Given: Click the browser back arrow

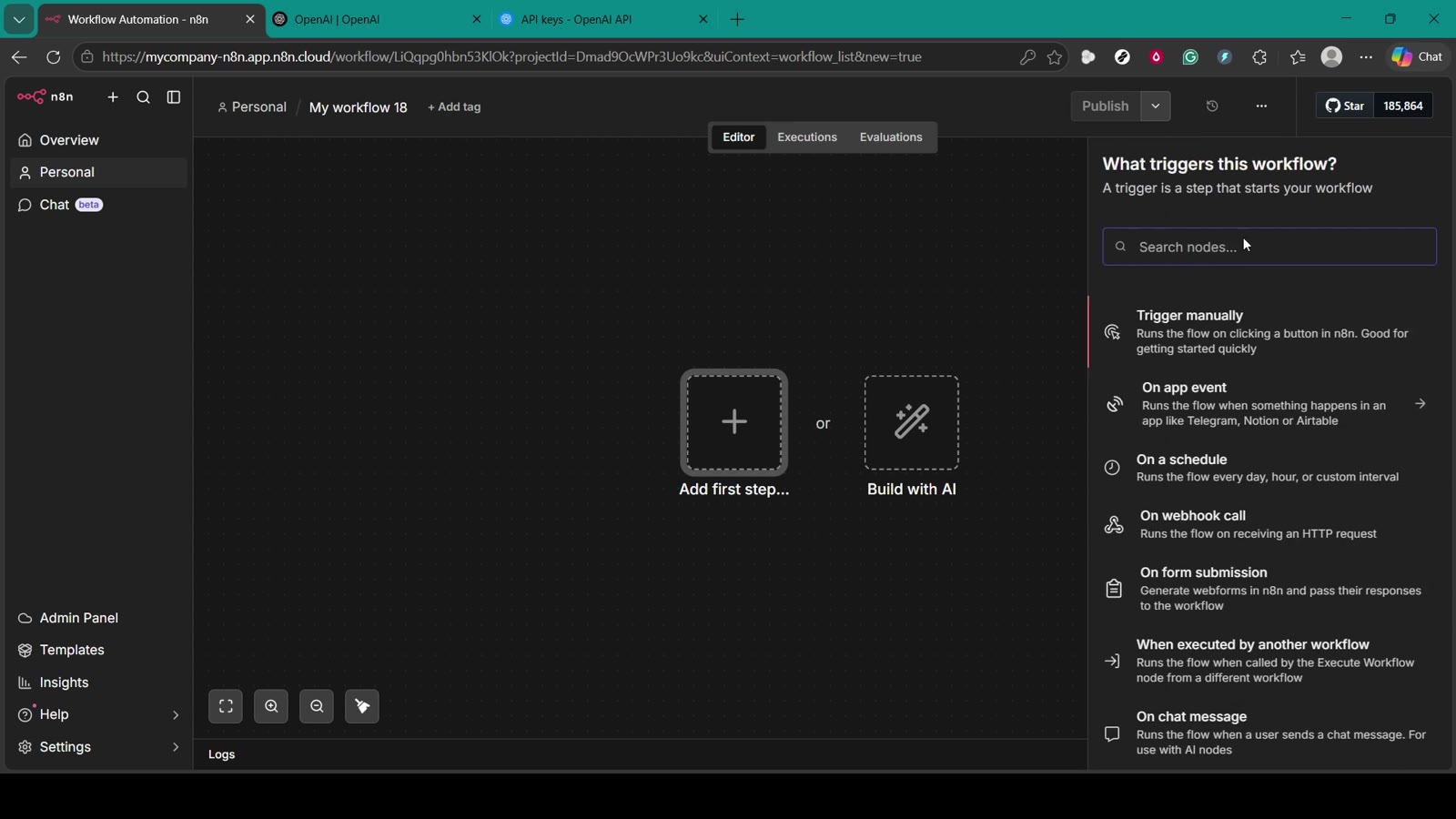Looking at the screenshot, I should point(19,57).
